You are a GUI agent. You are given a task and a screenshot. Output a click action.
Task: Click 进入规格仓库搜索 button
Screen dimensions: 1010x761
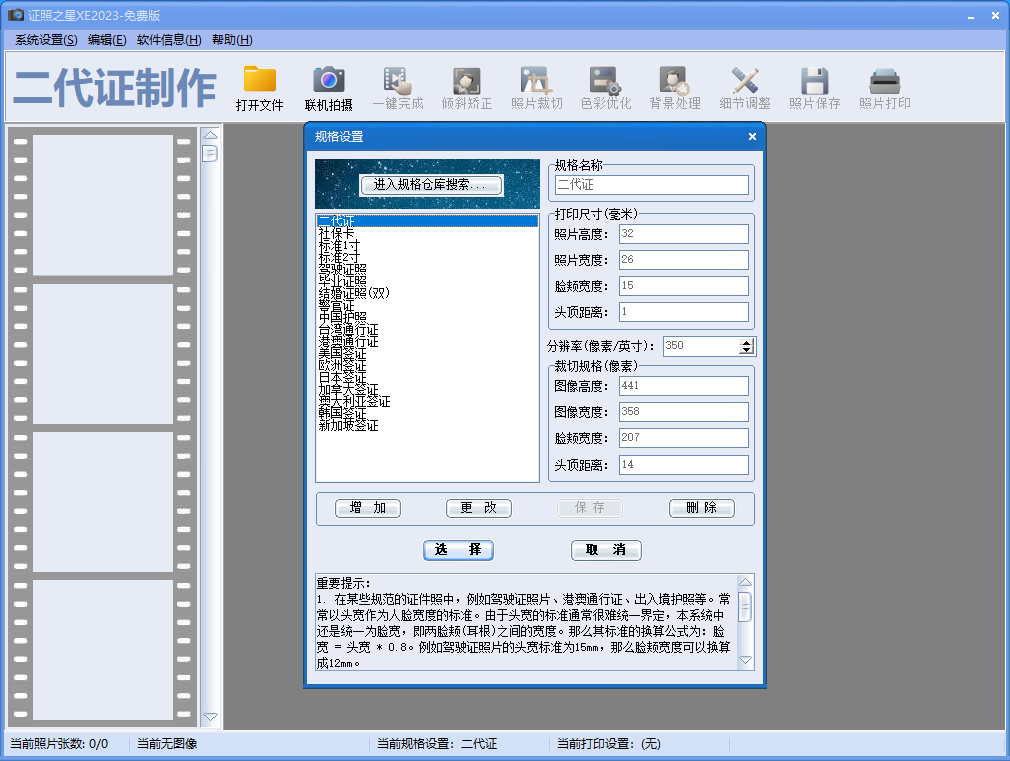point(431,185)
